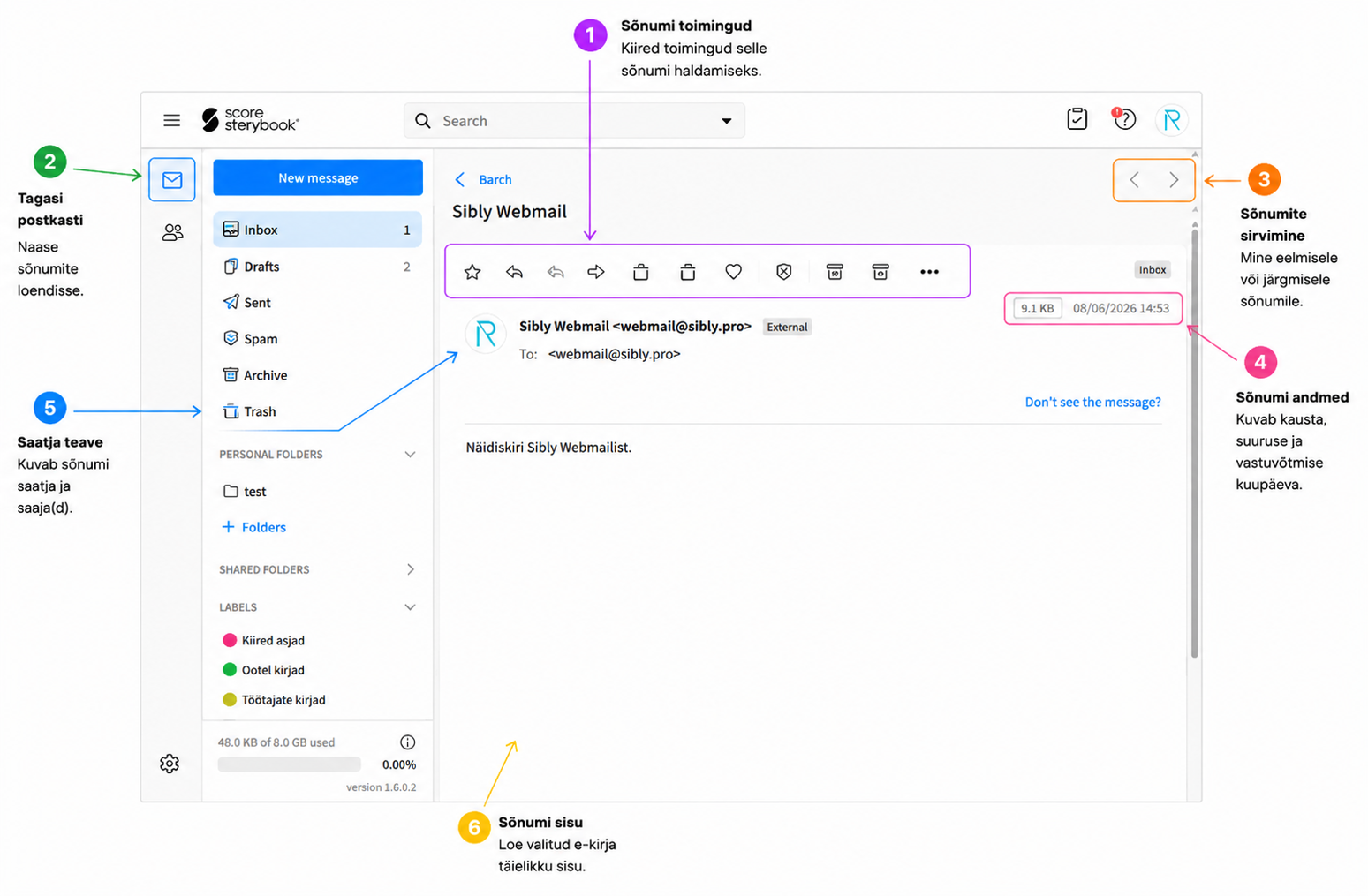Click the 48.0 KB of 8.0 GB used text
1368x896 pixels.
click(x=276, y=742)
